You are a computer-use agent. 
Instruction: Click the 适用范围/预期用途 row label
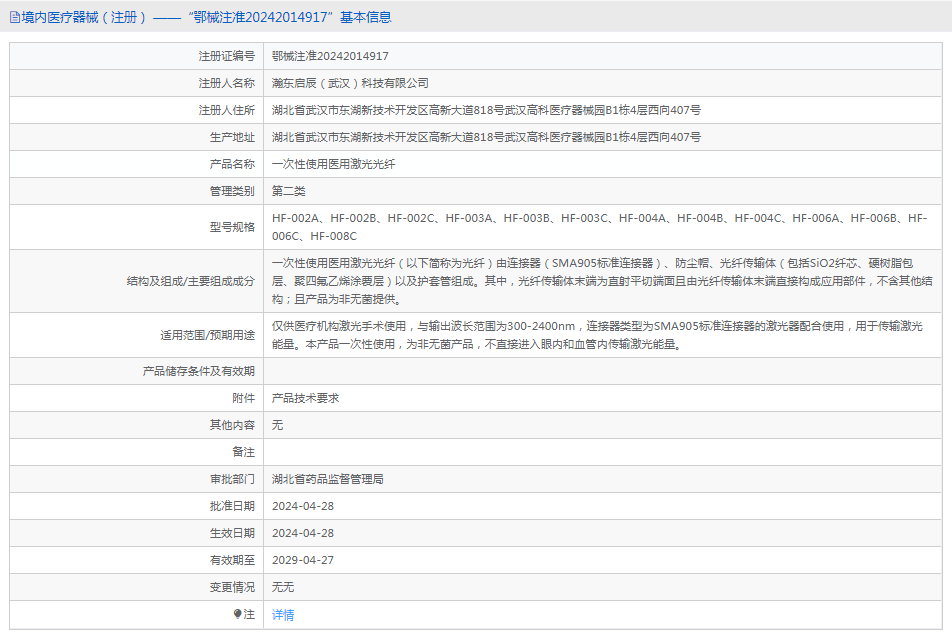(207, 335)
